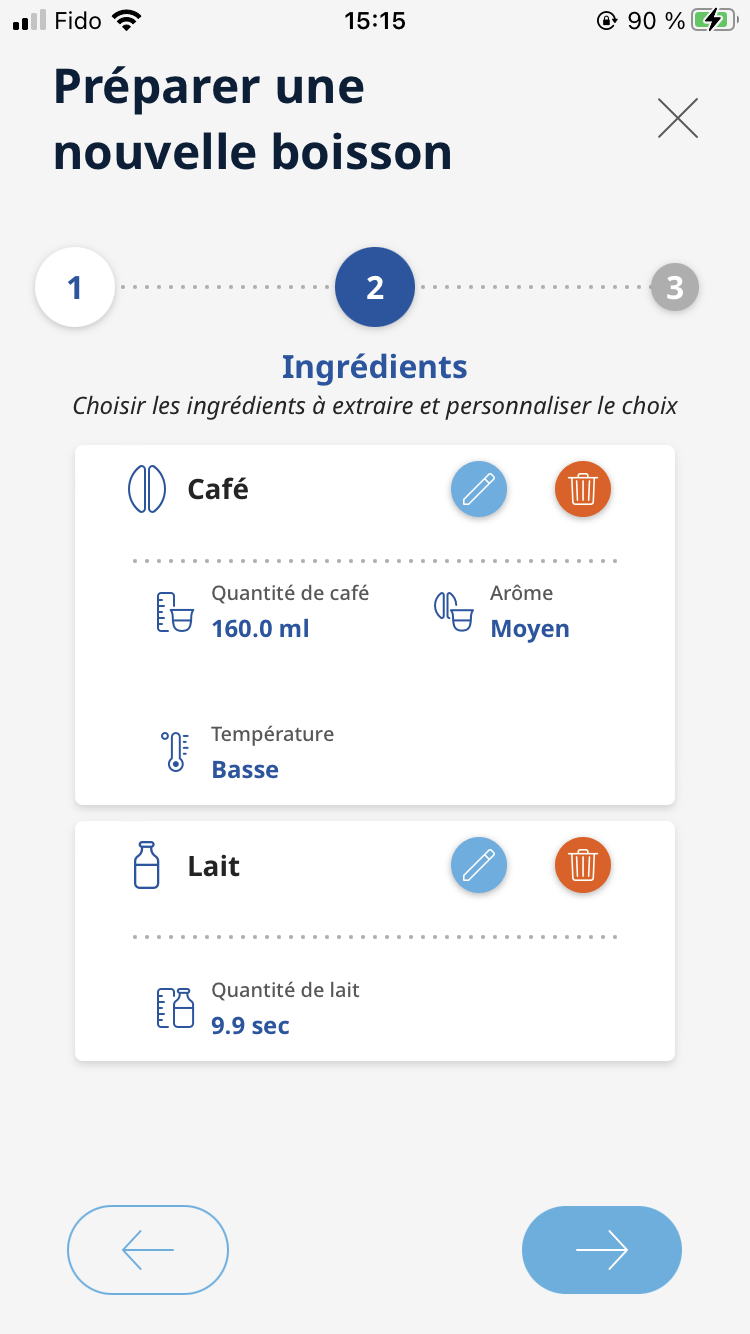The image size is (750, 1334).
Task: Tap the Basse temperature value
Action: point(245,770)
